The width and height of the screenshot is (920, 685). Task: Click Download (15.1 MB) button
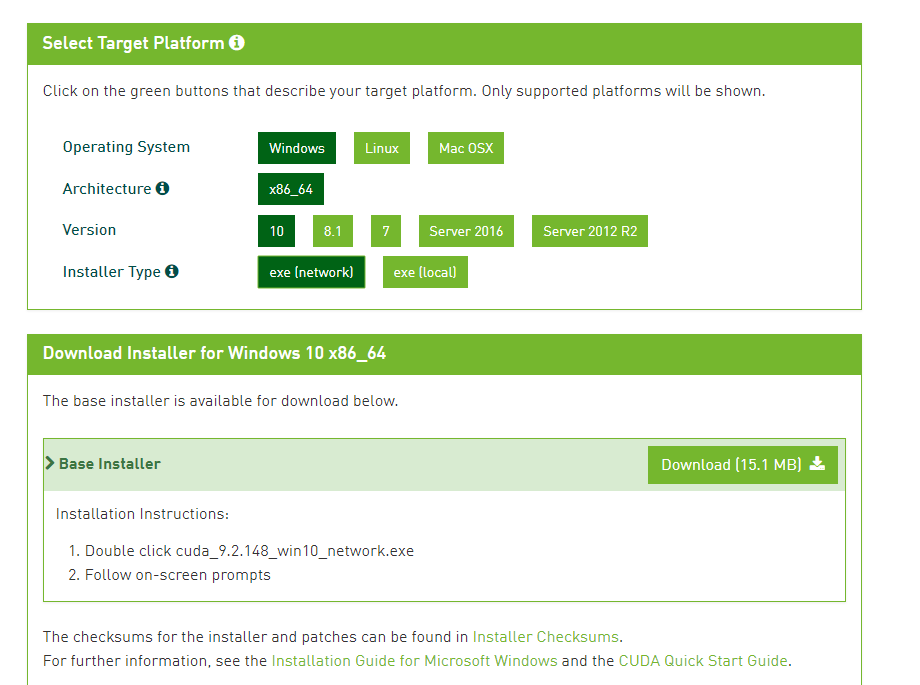[x=743, y=465]
